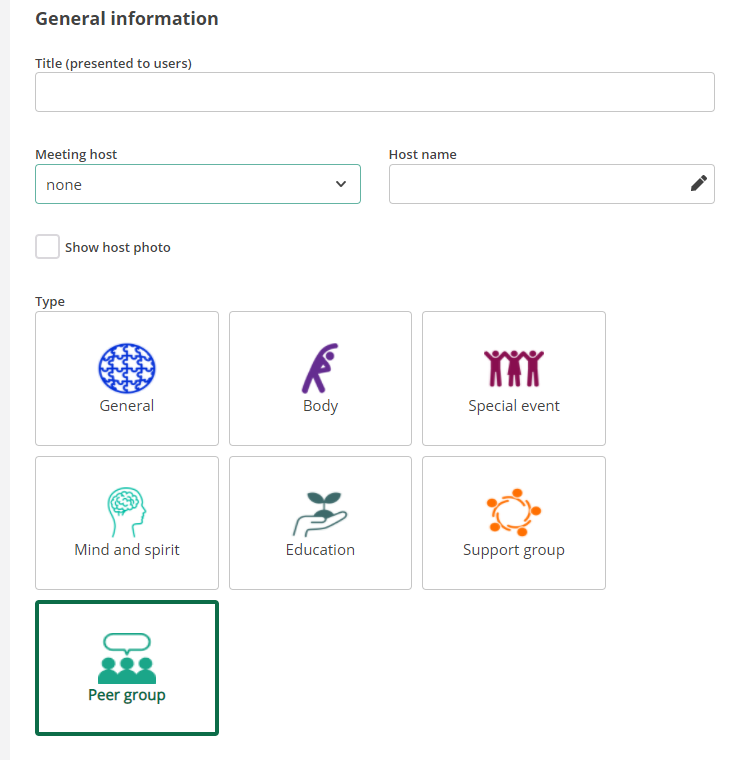Screen dimensions: 733x760
Task: Click the General type label text
Action: tap(127, 406)
